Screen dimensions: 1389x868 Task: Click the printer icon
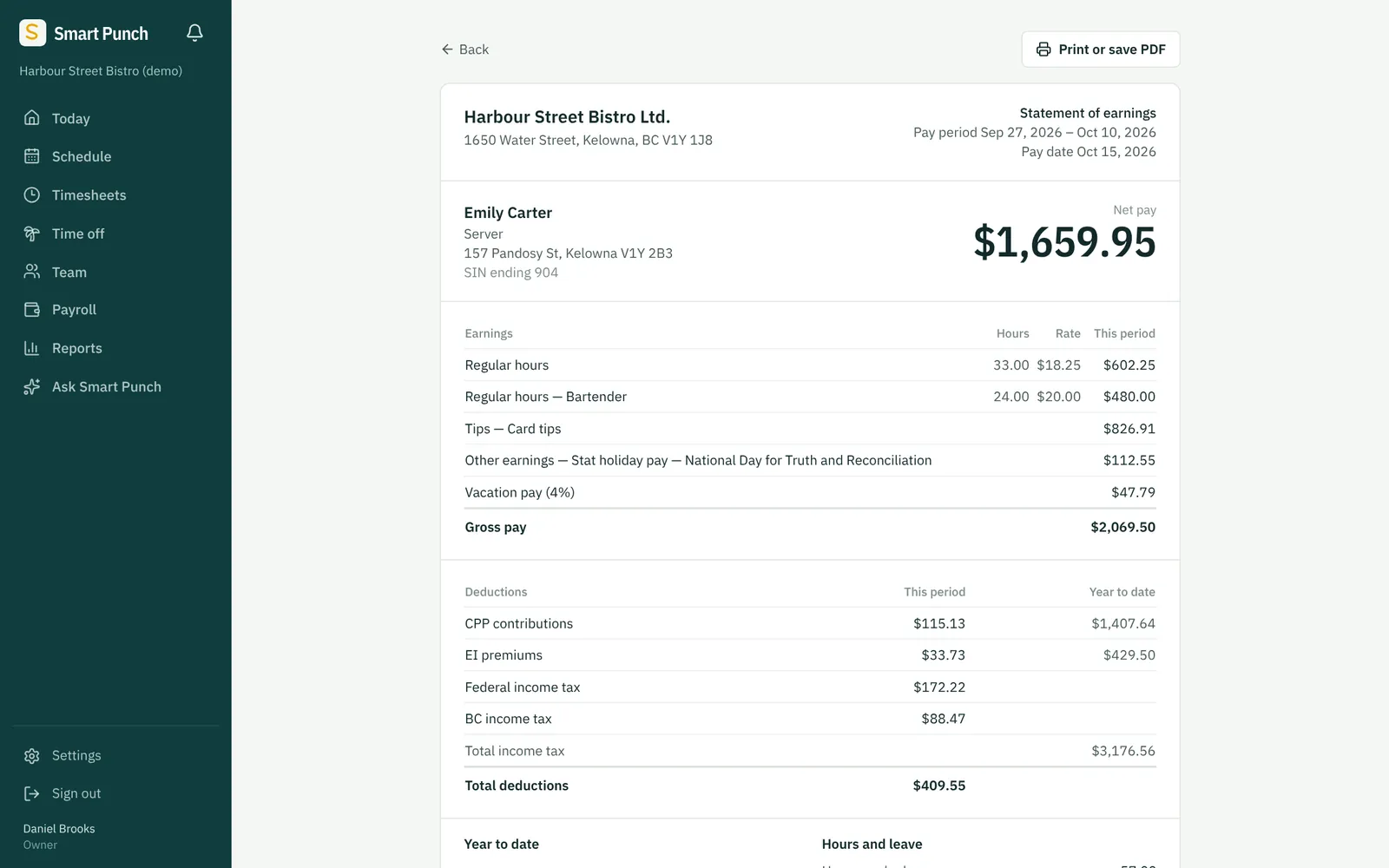[1043, 49]
